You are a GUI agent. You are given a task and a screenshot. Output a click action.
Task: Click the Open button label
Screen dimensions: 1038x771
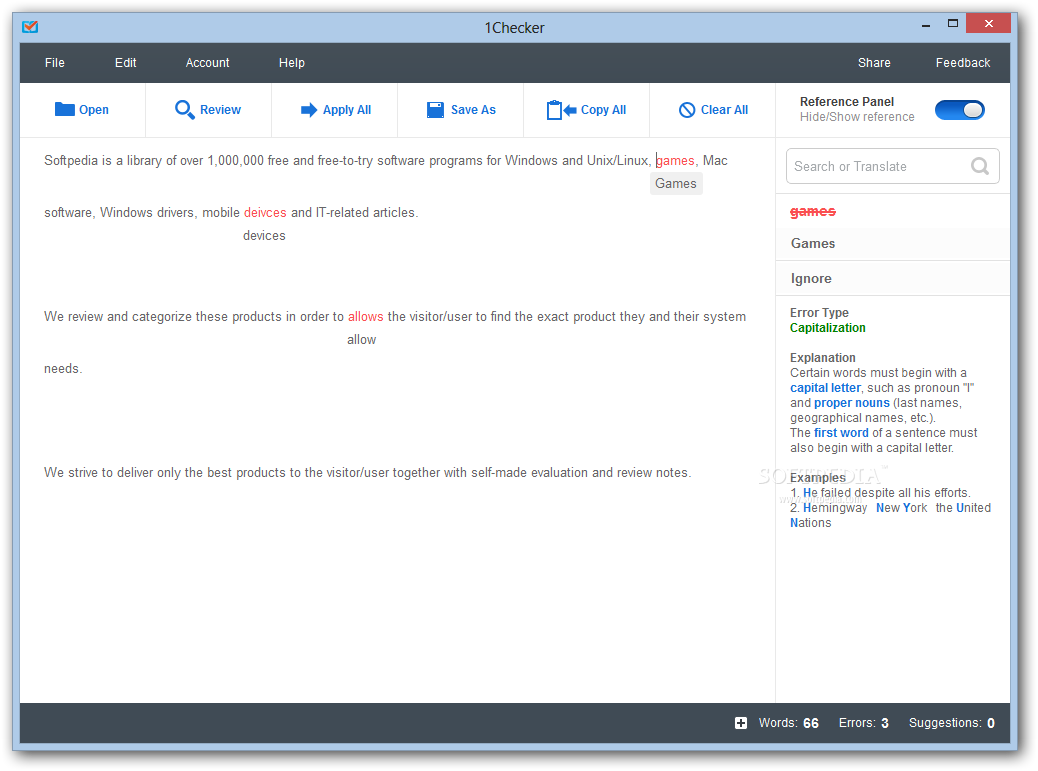(x=93, y=110)
